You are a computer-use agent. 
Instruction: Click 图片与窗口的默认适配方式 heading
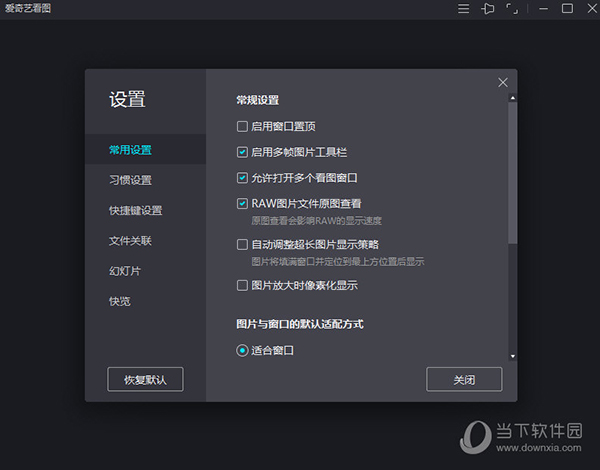(300, 324)
